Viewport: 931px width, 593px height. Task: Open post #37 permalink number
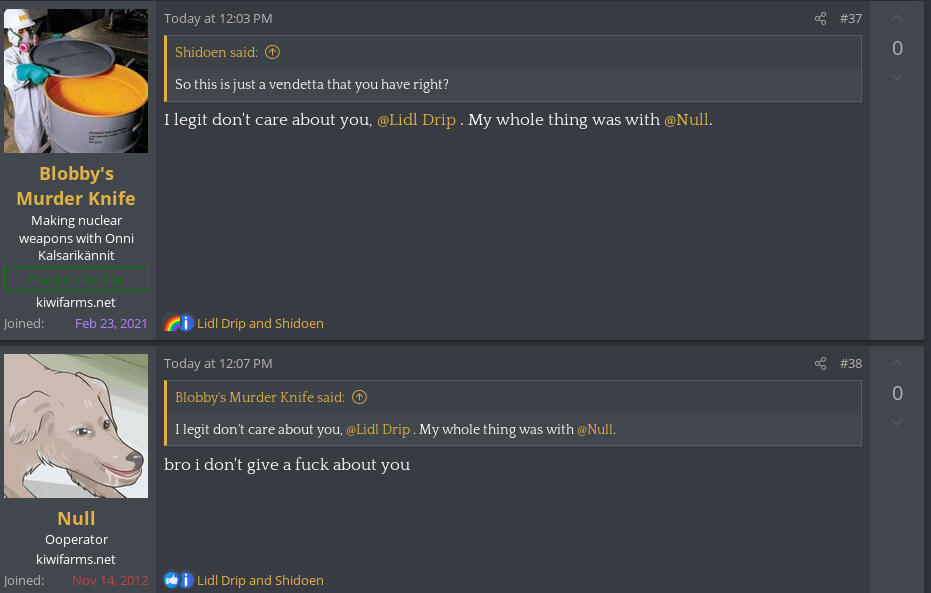pyautogui.click(x=850, y=19)
